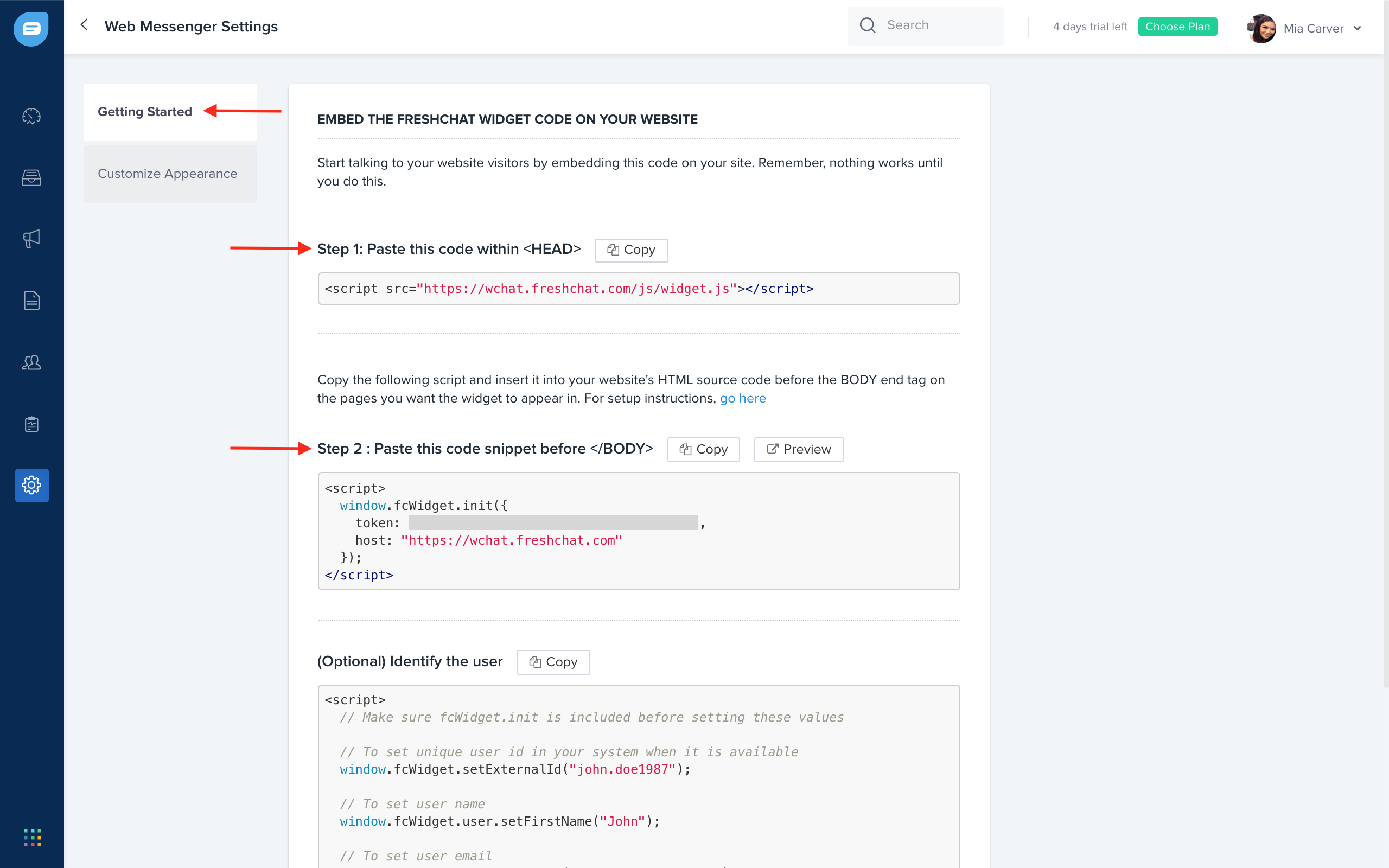Open the dashboard gauge sidebar icon
Image resolution: width=1389 pixels, height=868 pixels.
tap(31, 116)
